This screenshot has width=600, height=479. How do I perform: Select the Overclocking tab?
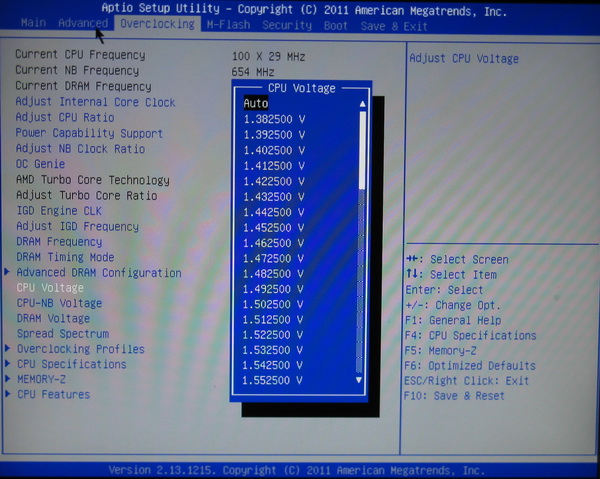coord(157,24)
